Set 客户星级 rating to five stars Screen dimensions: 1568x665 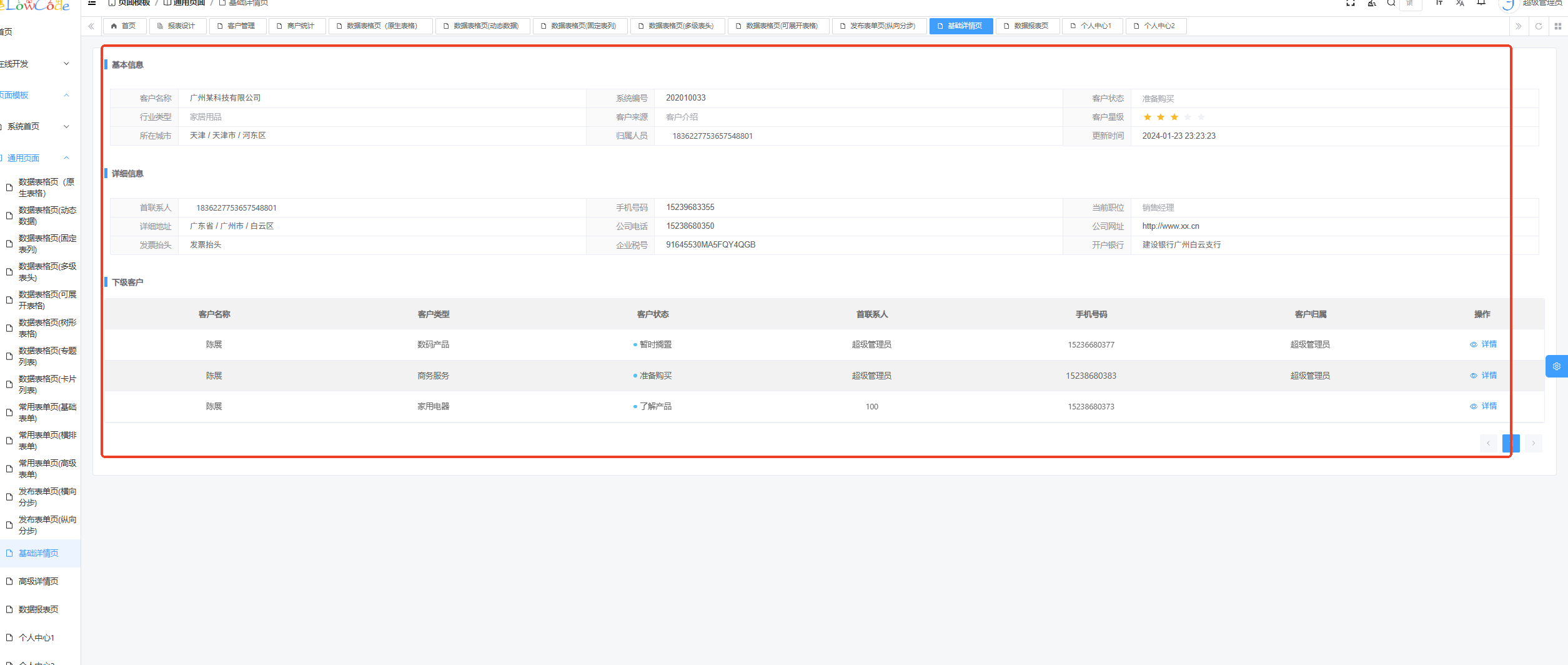[1201, 117]
